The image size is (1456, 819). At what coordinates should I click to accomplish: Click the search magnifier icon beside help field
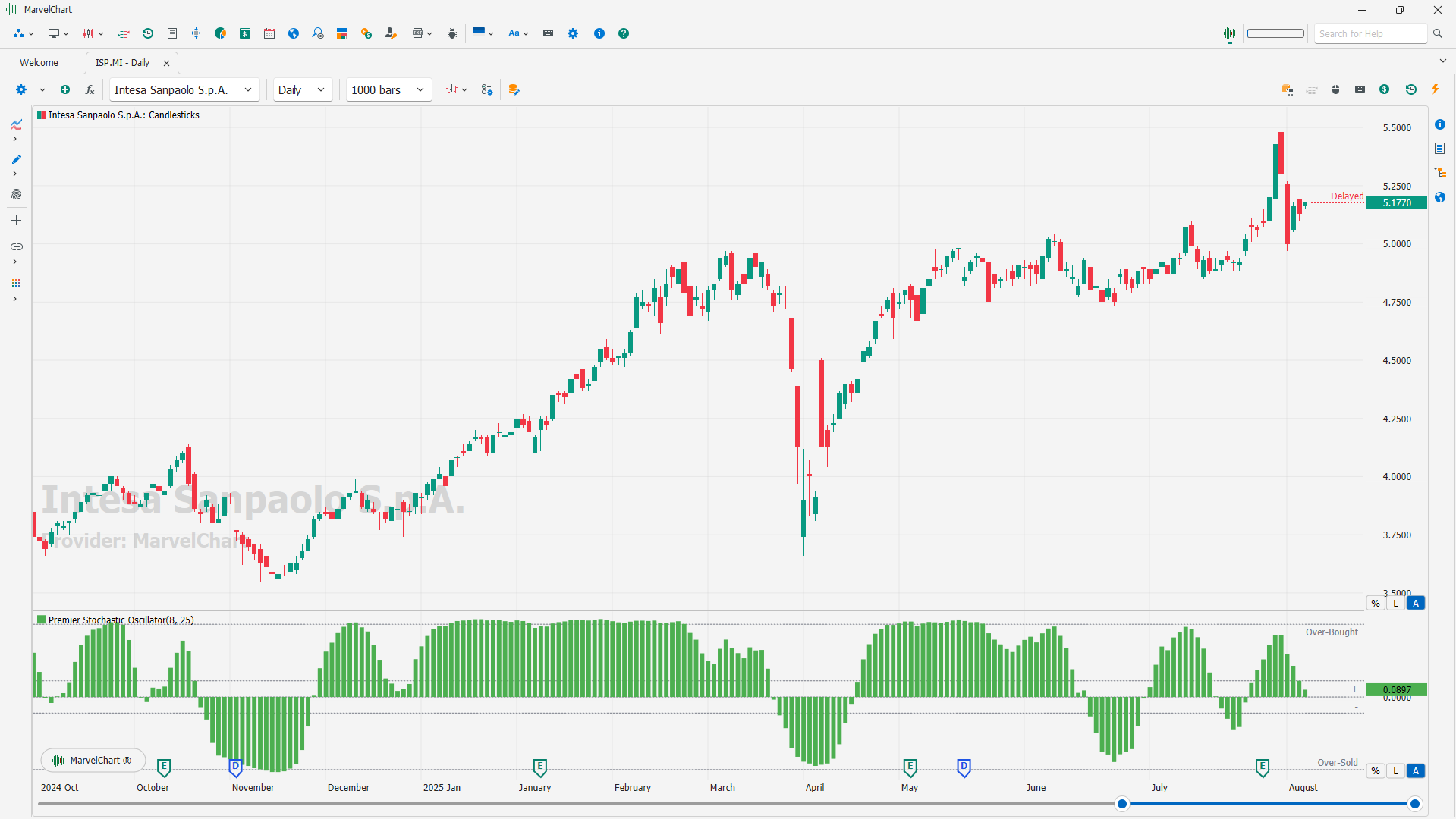click(x=1438, y=33)
